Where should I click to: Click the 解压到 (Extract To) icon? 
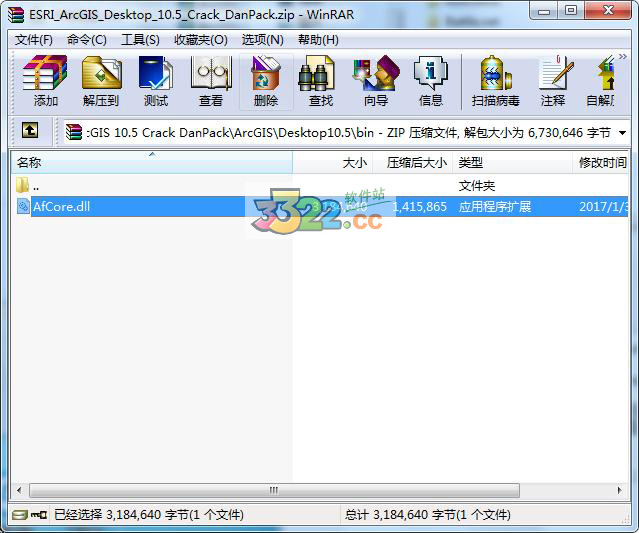(x=101, y=81)
